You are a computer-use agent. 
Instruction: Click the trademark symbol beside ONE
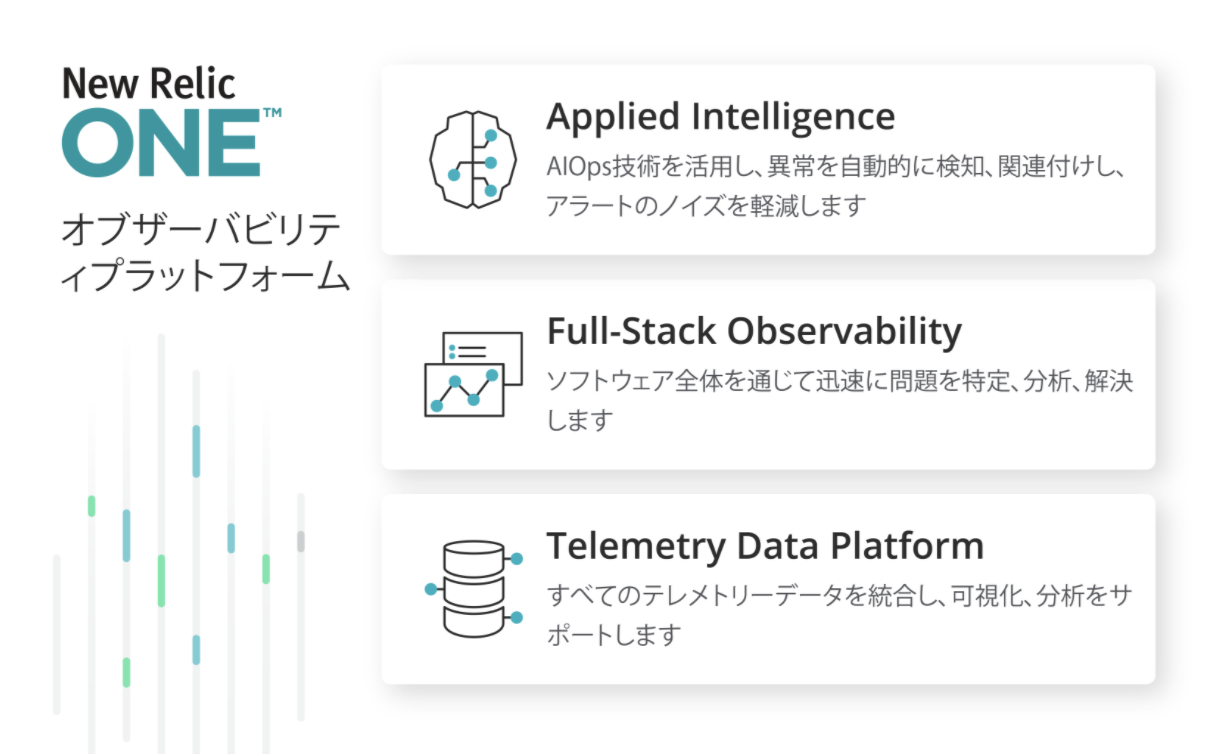tap(272, 114)
